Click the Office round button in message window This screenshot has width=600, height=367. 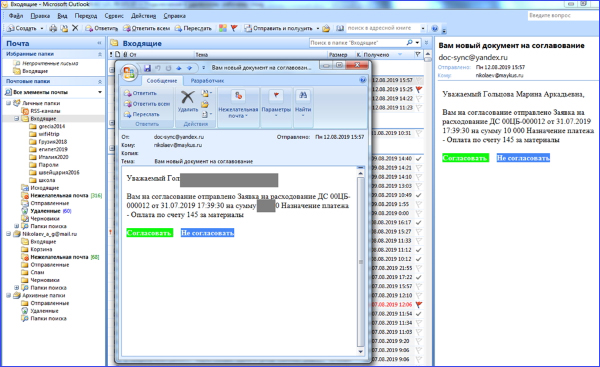(129, 72)
